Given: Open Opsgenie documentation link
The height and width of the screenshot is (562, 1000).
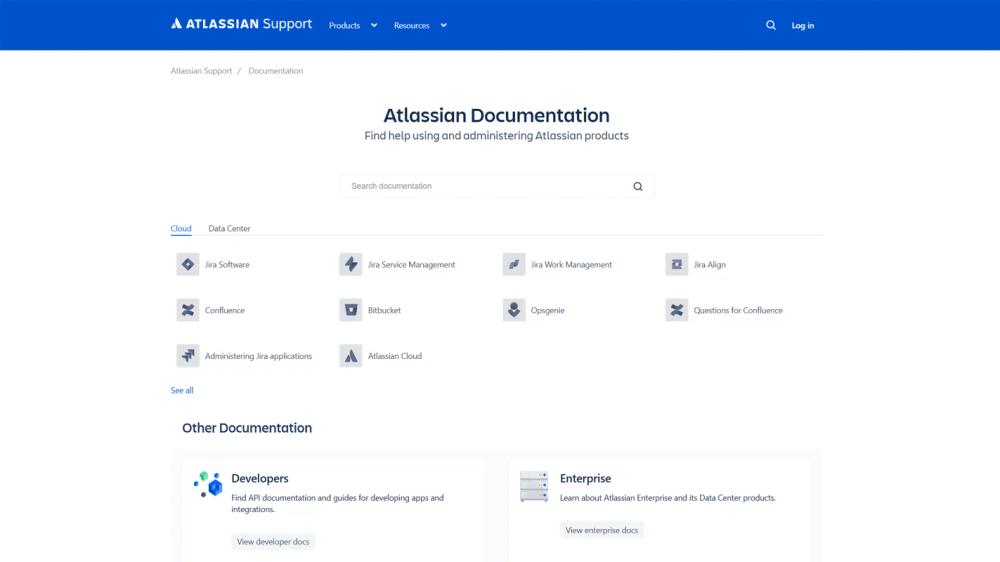Looking at the screenshot, I should 547,311.
